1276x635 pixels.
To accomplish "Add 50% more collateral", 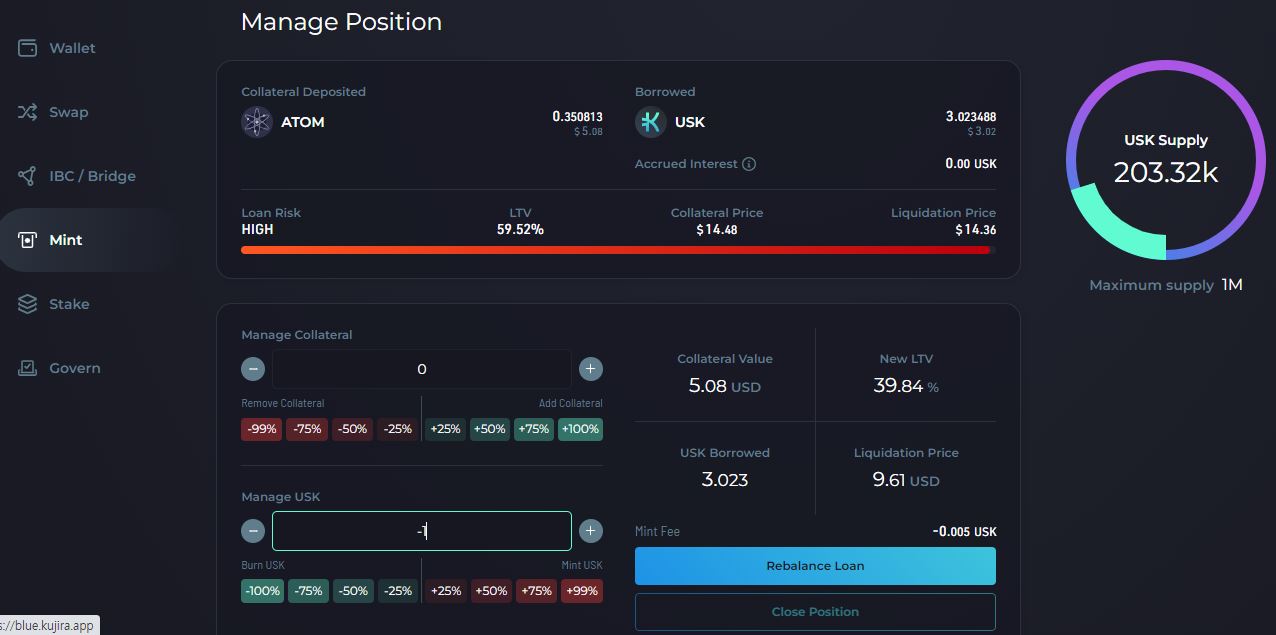I will click(490, 429).
